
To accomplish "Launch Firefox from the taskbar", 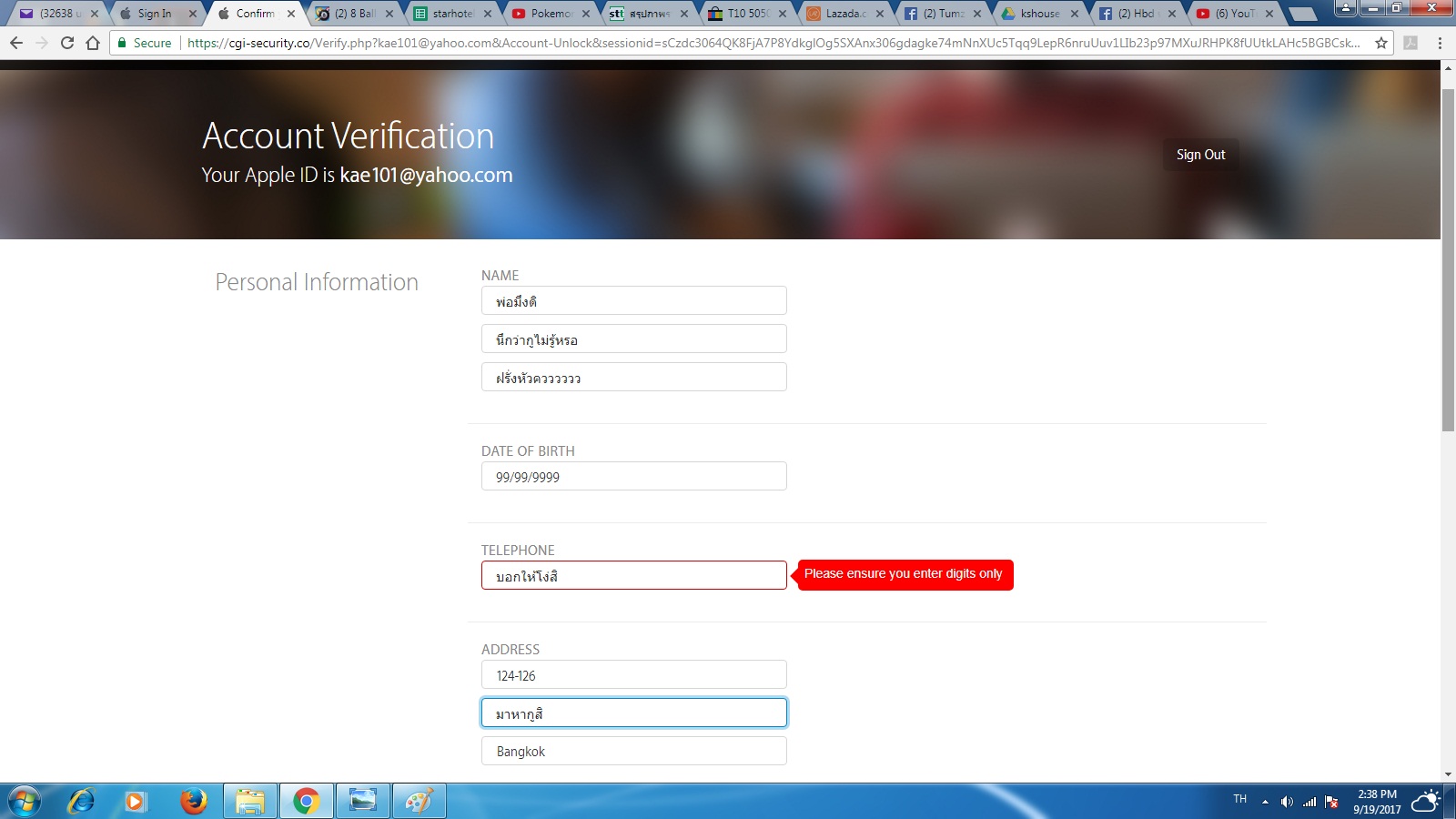I will 193,801.
